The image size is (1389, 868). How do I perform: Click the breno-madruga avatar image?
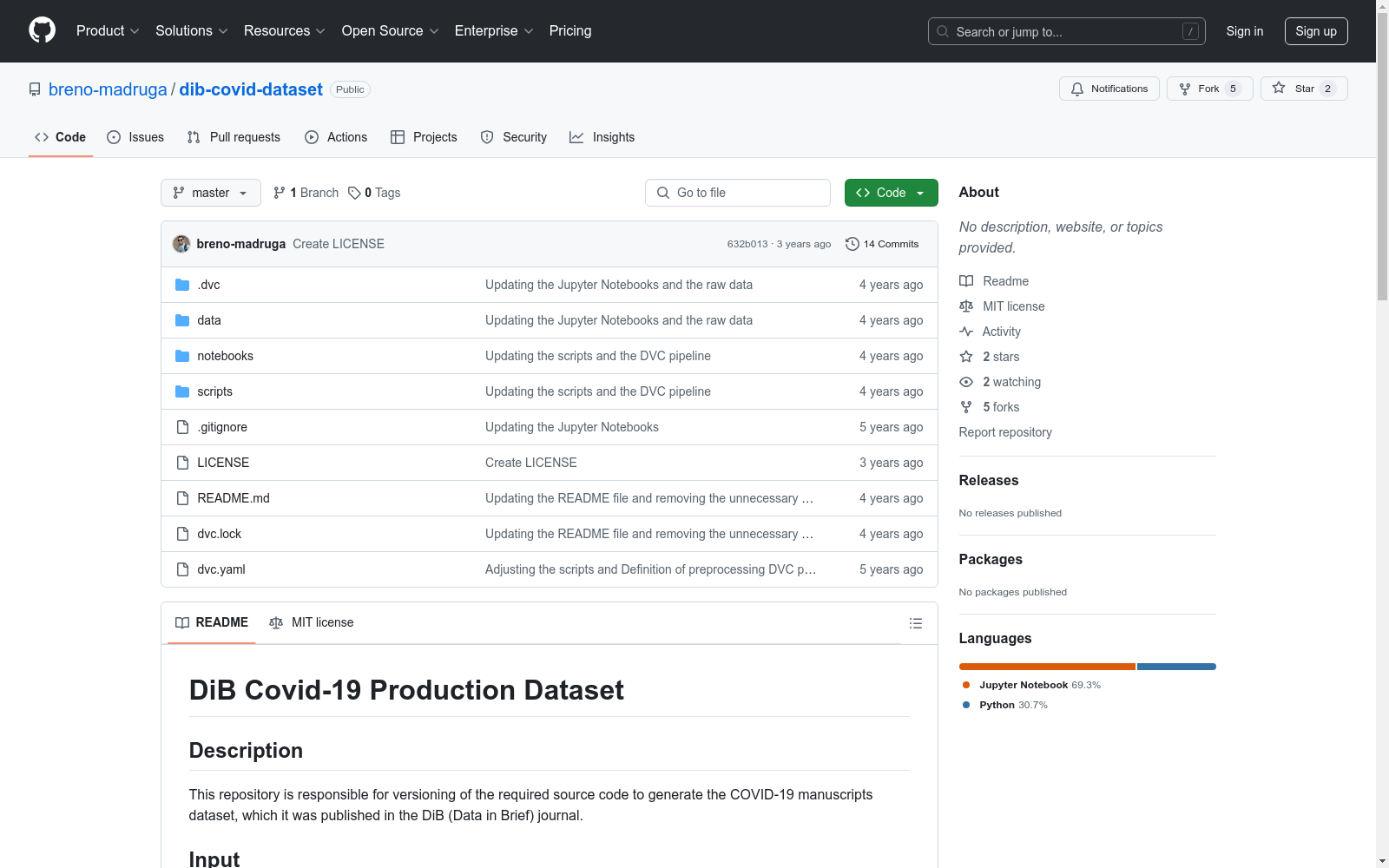coord(181,244)
